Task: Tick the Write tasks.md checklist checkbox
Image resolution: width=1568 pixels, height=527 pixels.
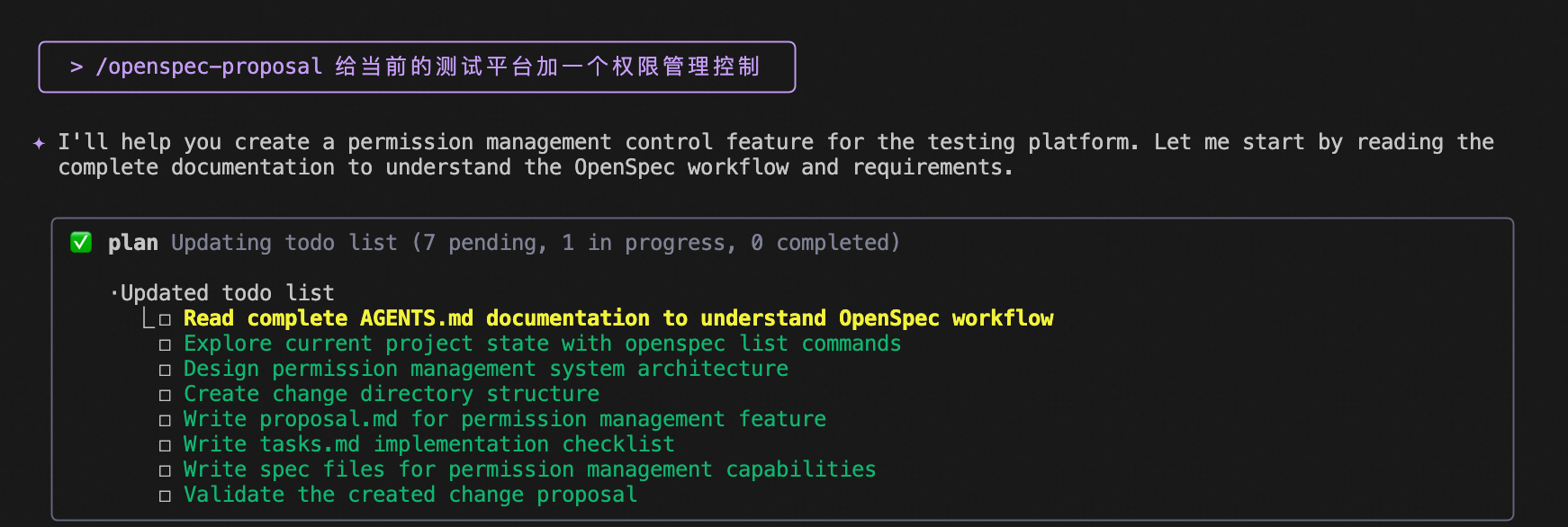Action: coord(165,445)
